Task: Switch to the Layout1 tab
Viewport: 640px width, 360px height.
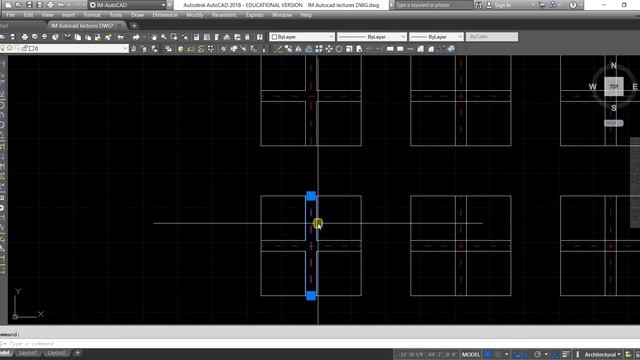Action: pos(28,353)
